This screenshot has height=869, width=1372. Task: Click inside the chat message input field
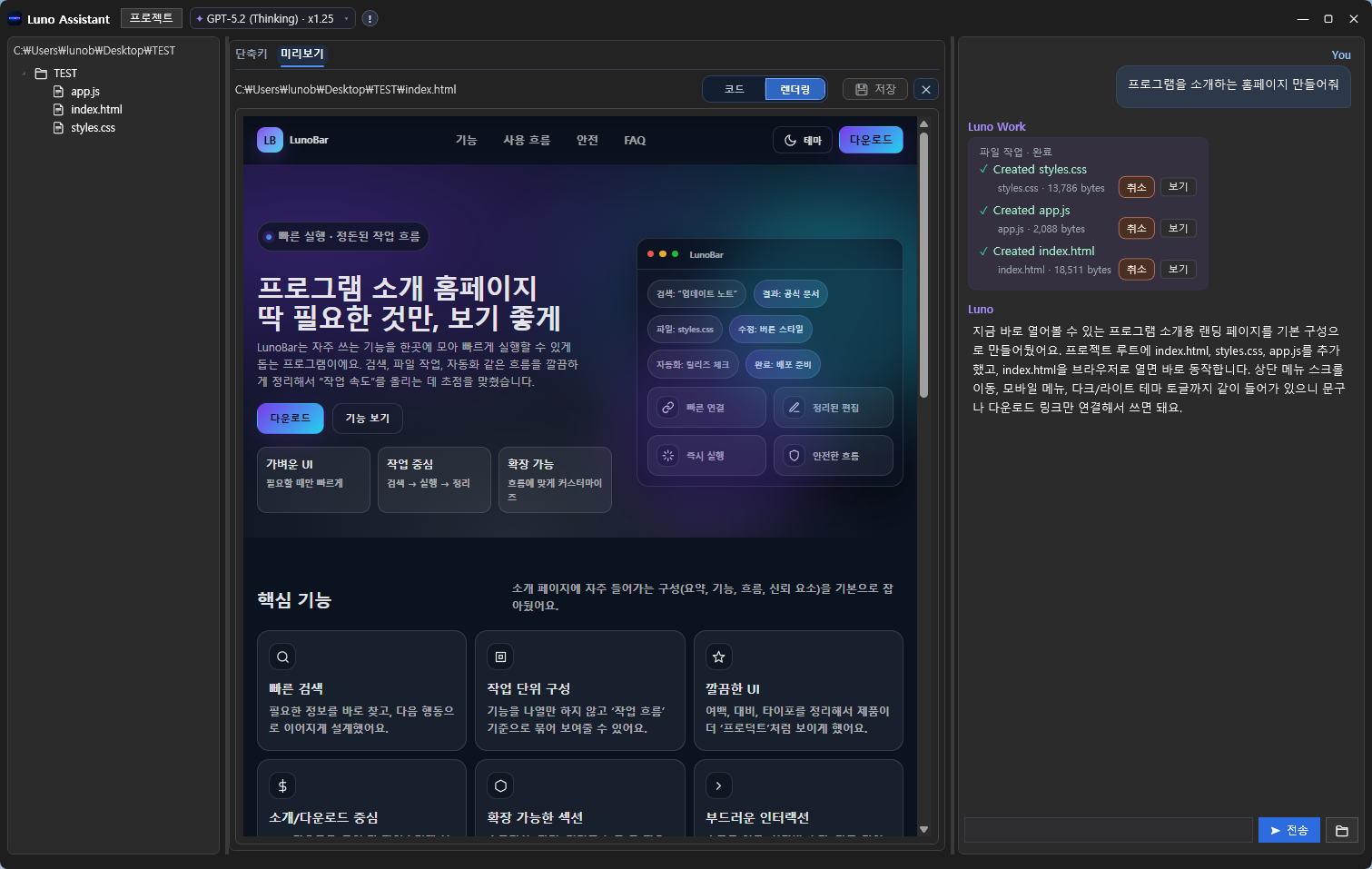tap(1108, 830)
